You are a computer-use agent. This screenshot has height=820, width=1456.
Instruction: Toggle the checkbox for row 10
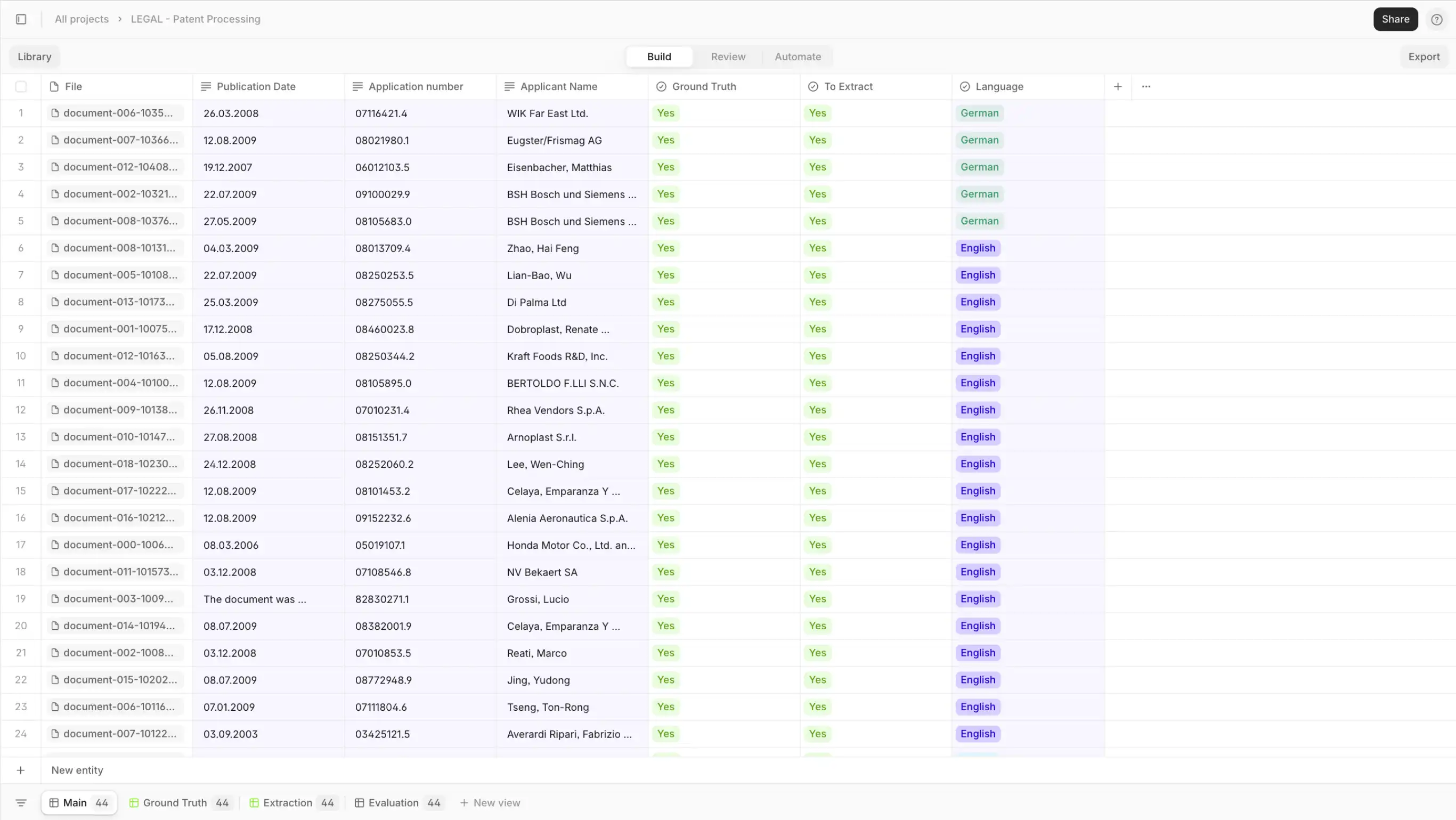point(20,356)
